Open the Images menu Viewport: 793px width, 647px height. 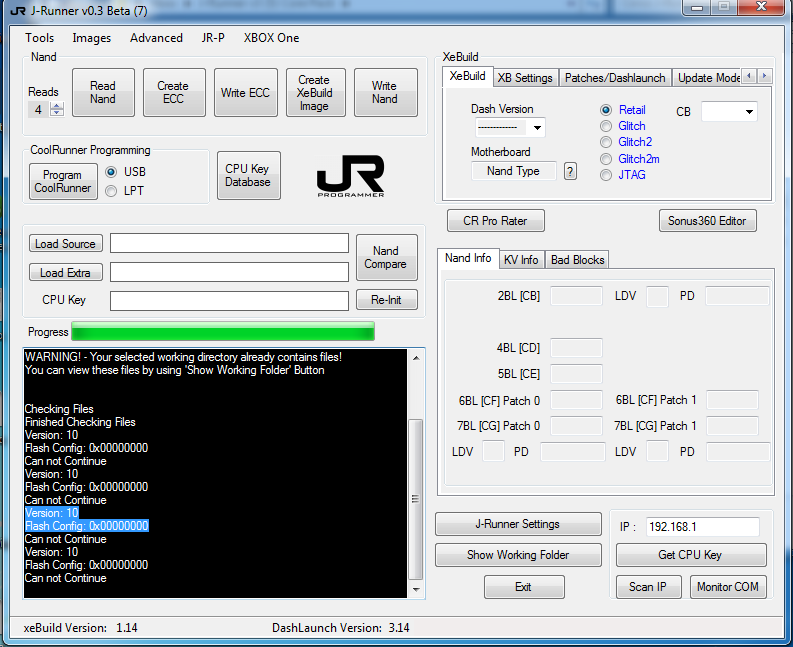(92, 38)
